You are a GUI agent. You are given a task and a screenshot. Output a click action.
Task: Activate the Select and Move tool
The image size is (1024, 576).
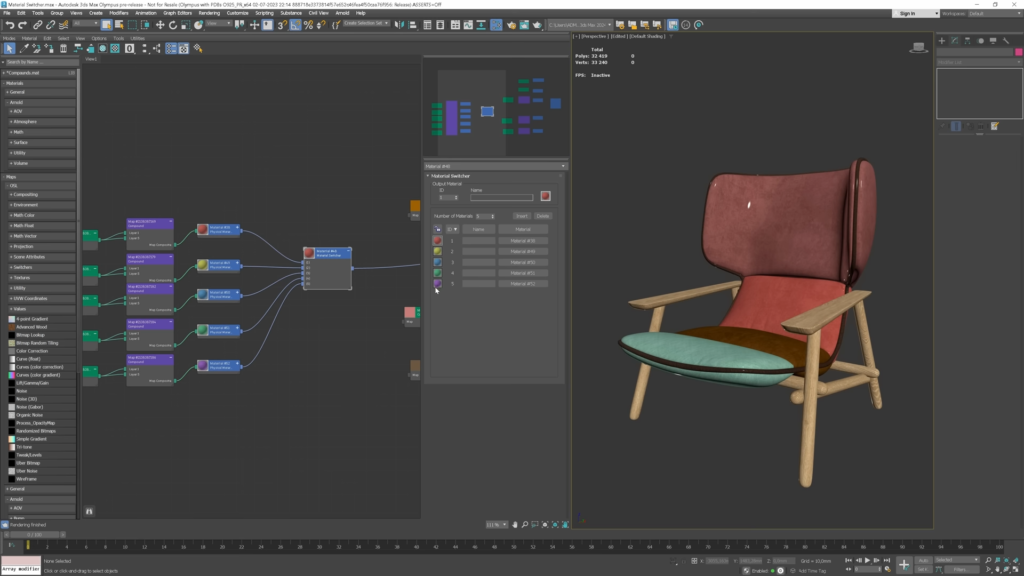pyautogui.click(x=160, y=25)
